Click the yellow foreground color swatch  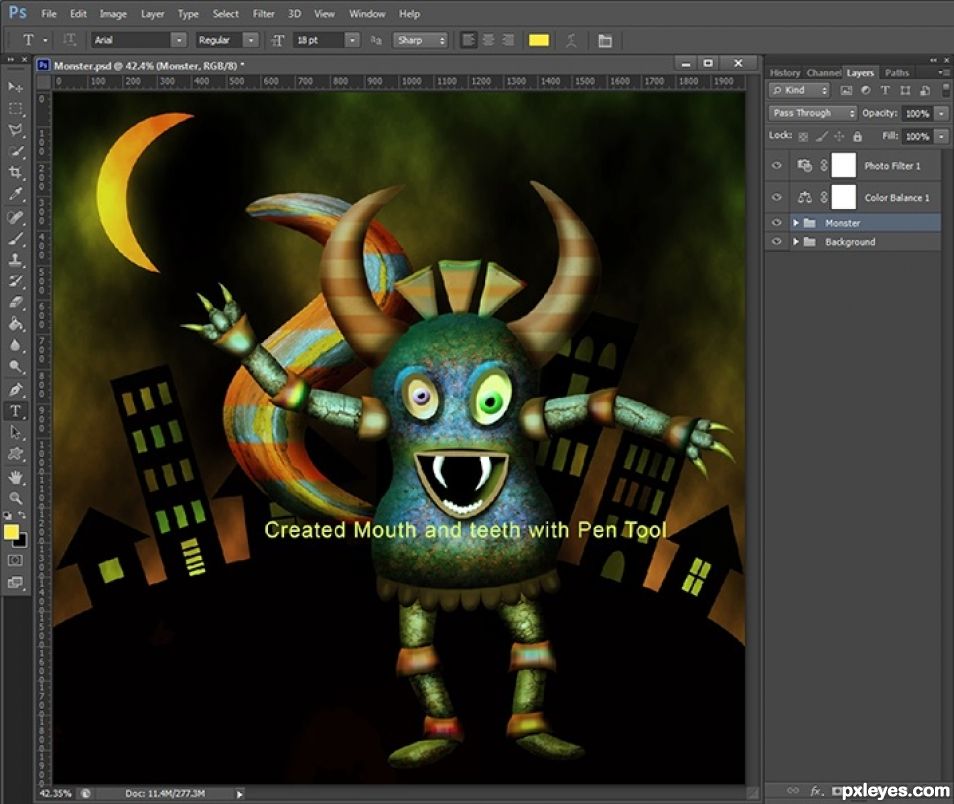[10, 532]
